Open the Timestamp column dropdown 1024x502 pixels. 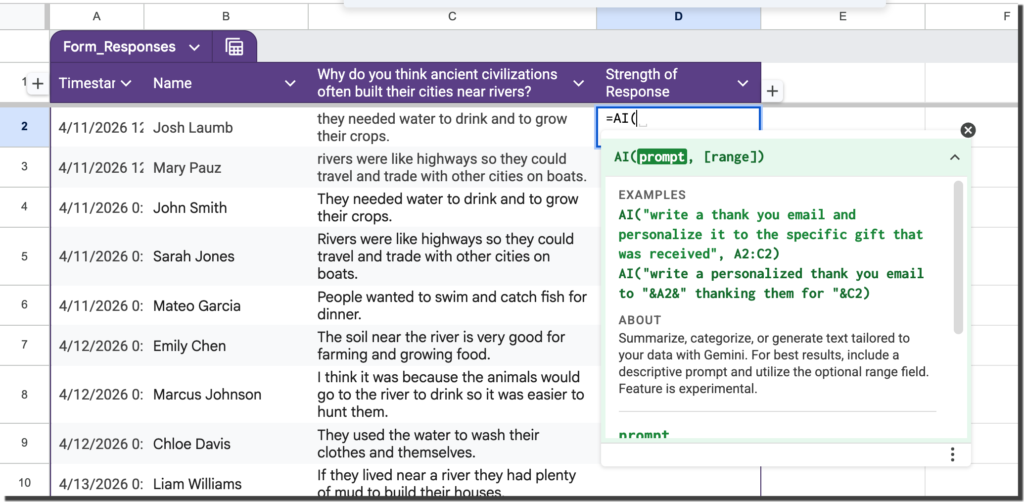coord(127,84)
